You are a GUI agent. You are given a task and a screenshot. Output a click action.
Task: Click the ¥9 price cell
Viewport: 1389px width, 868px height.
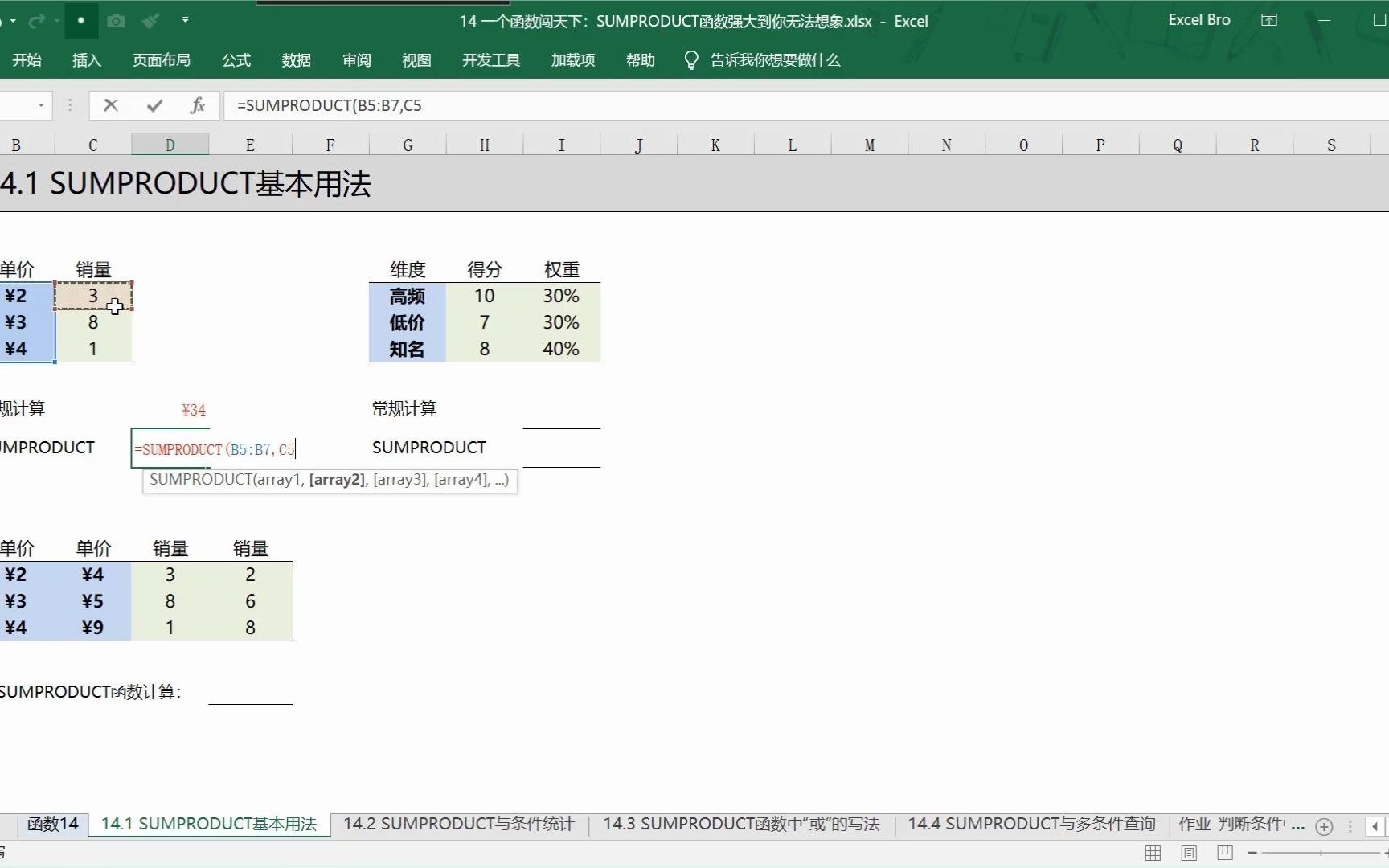coord(93,628)
